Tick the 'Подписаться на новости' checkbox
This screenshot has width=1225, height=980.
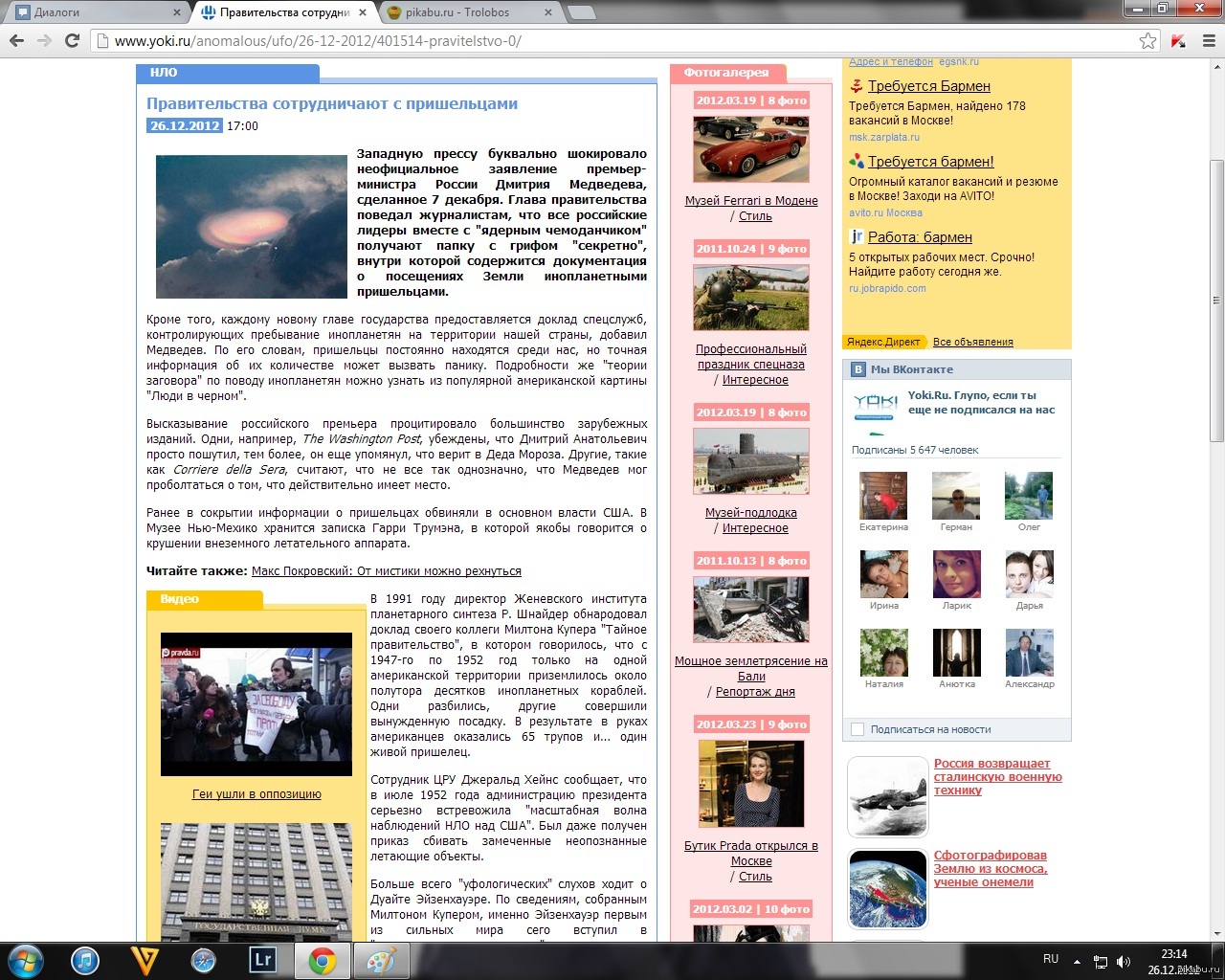pyautogui.click(x=857, y=729)
